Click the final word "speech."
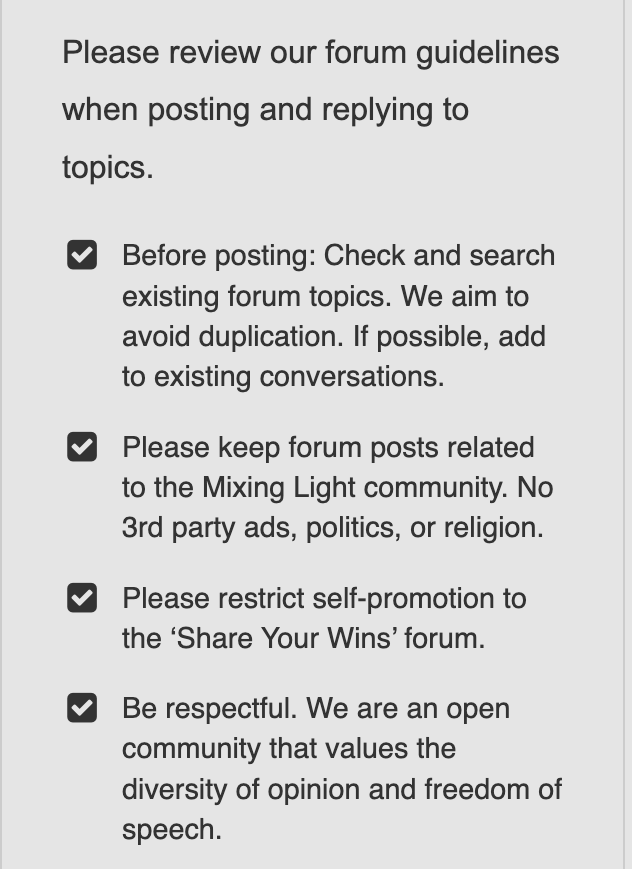632x869 pixels. (x=172, y=830)
